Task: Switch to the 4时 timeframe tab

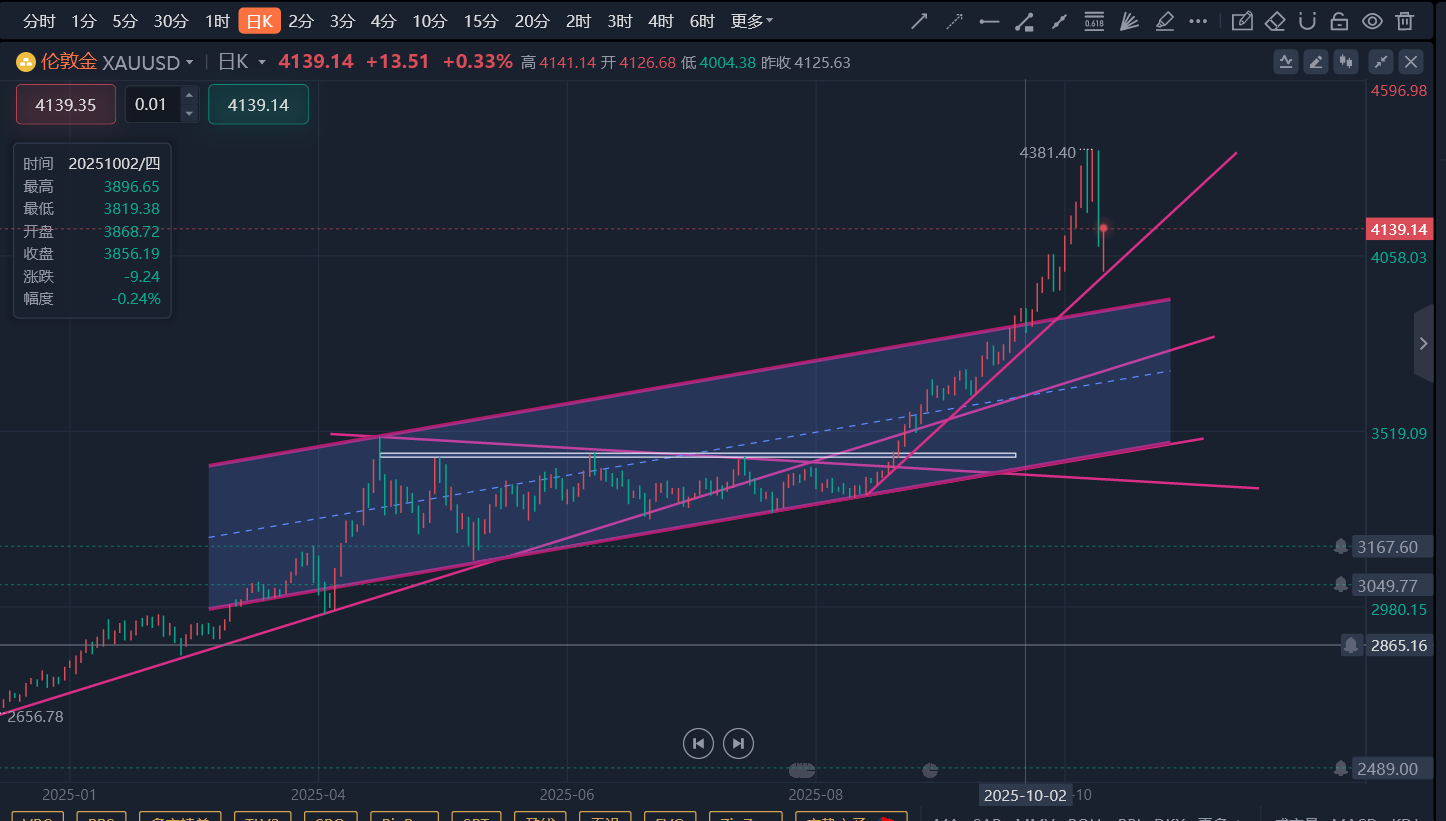Action: coord(660,21)
